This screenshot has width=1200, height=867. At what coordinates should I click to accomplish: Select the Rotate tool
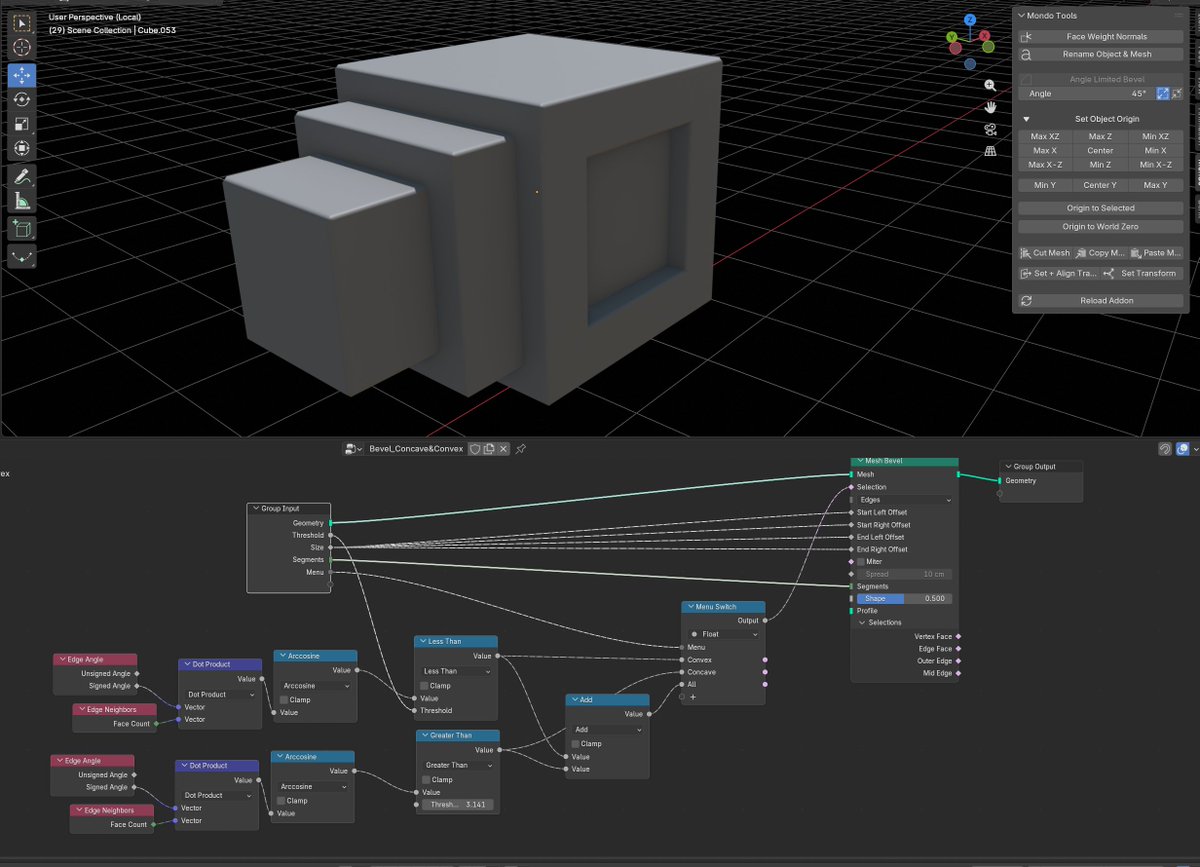point(22,100)
